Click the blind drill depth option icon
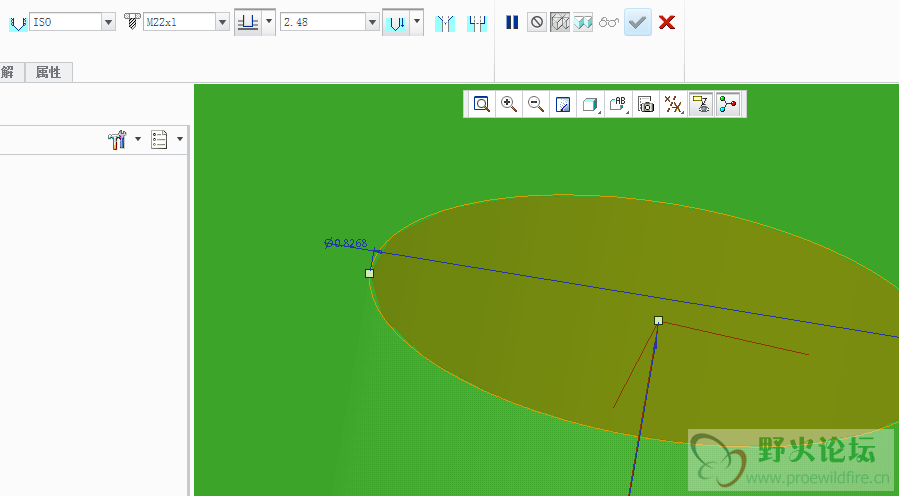 point(248,23)
